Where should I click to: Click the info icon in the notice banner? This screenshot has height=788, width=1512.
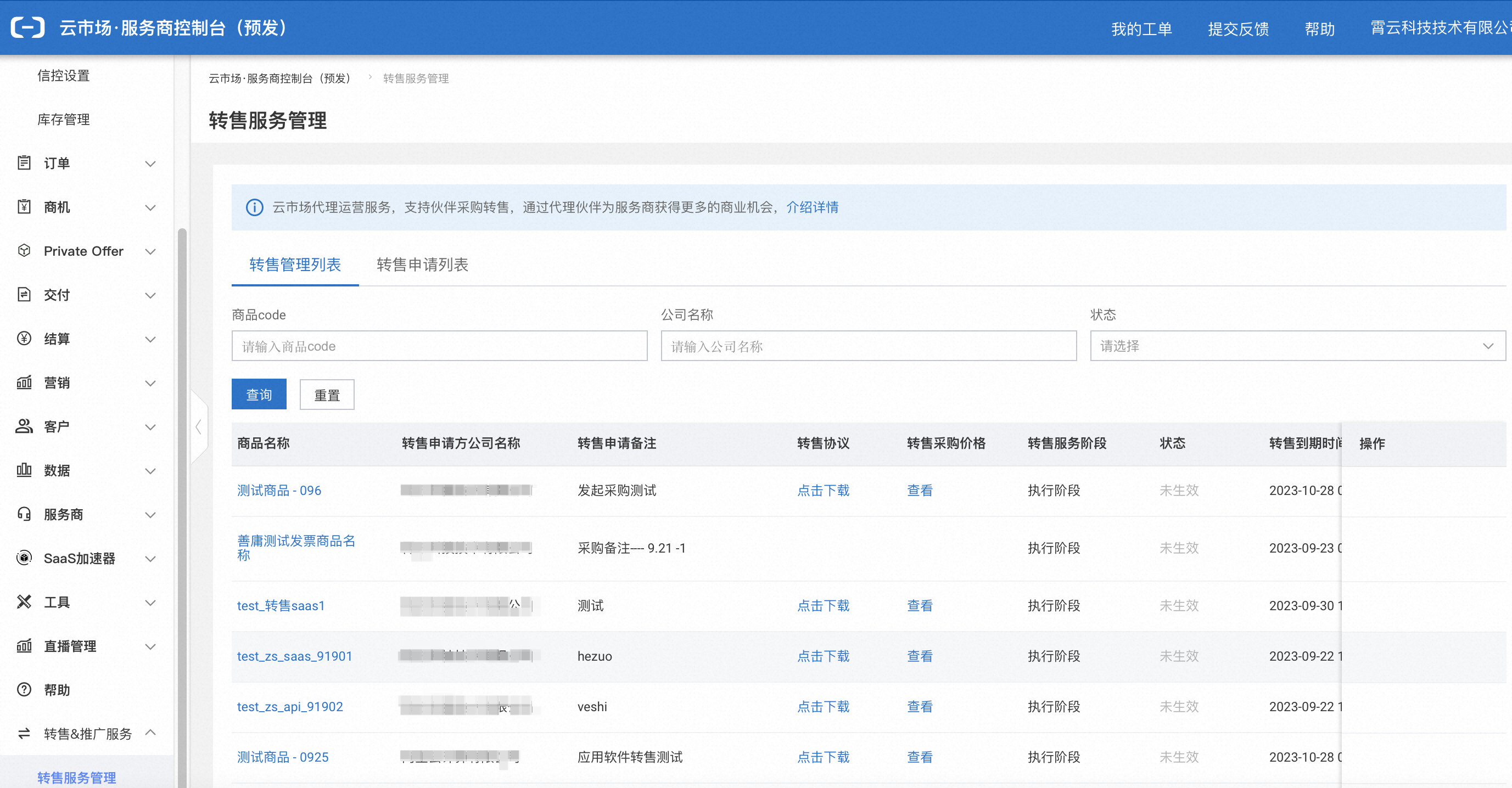(x=254, y=207)
